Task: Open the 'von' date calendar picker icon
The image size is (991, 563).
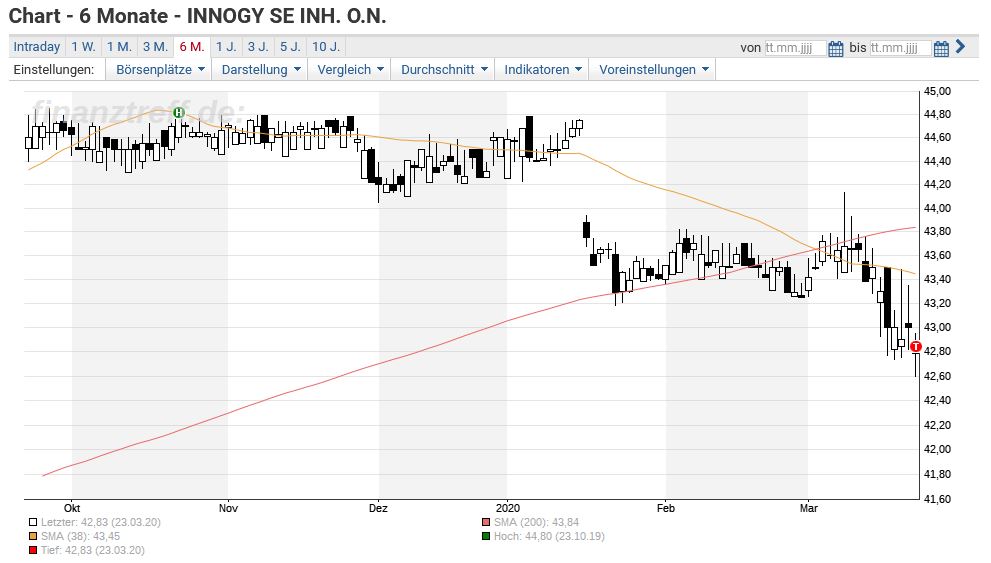Action: point(836,48)
